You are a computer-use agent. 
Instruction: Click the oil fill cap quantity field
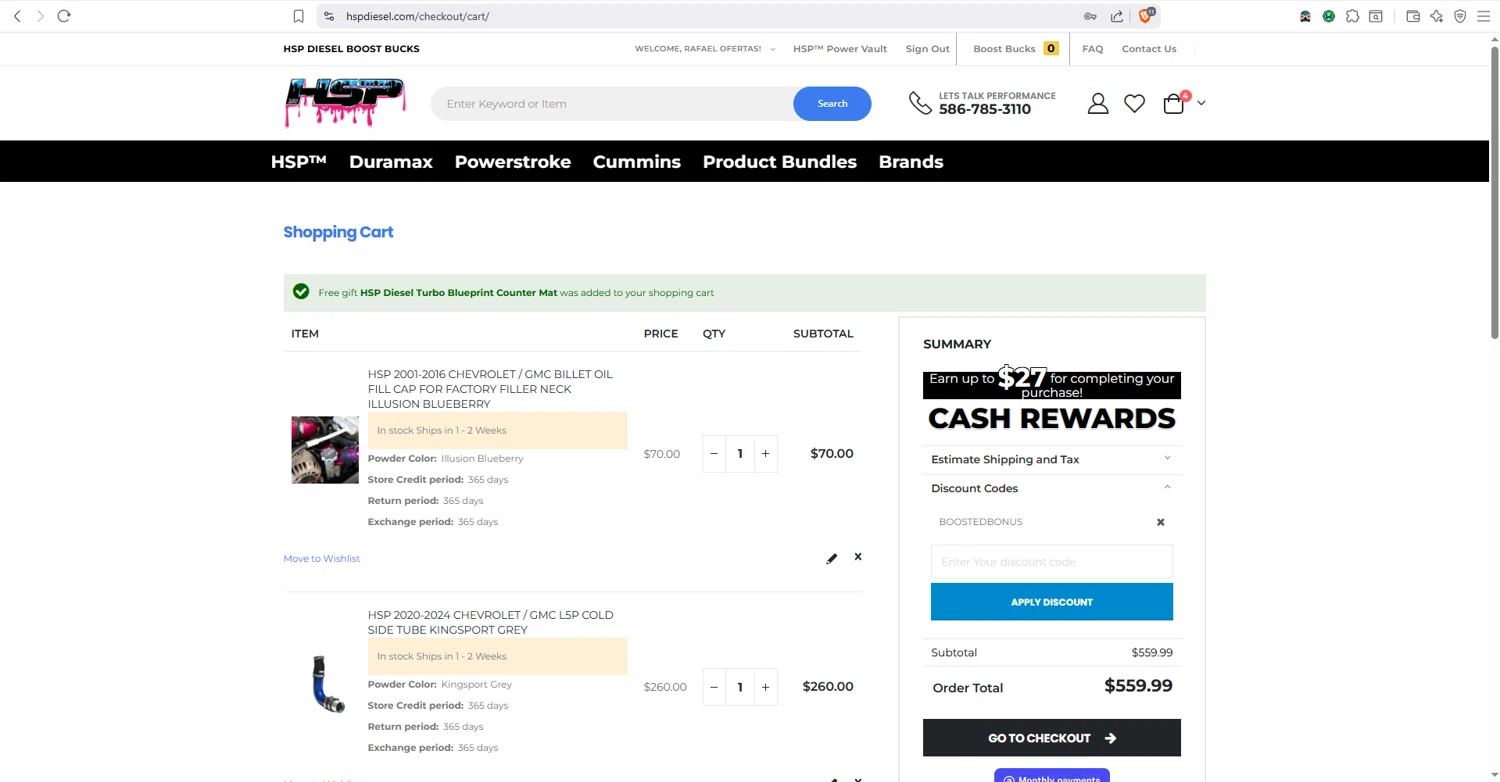point(740,454)
